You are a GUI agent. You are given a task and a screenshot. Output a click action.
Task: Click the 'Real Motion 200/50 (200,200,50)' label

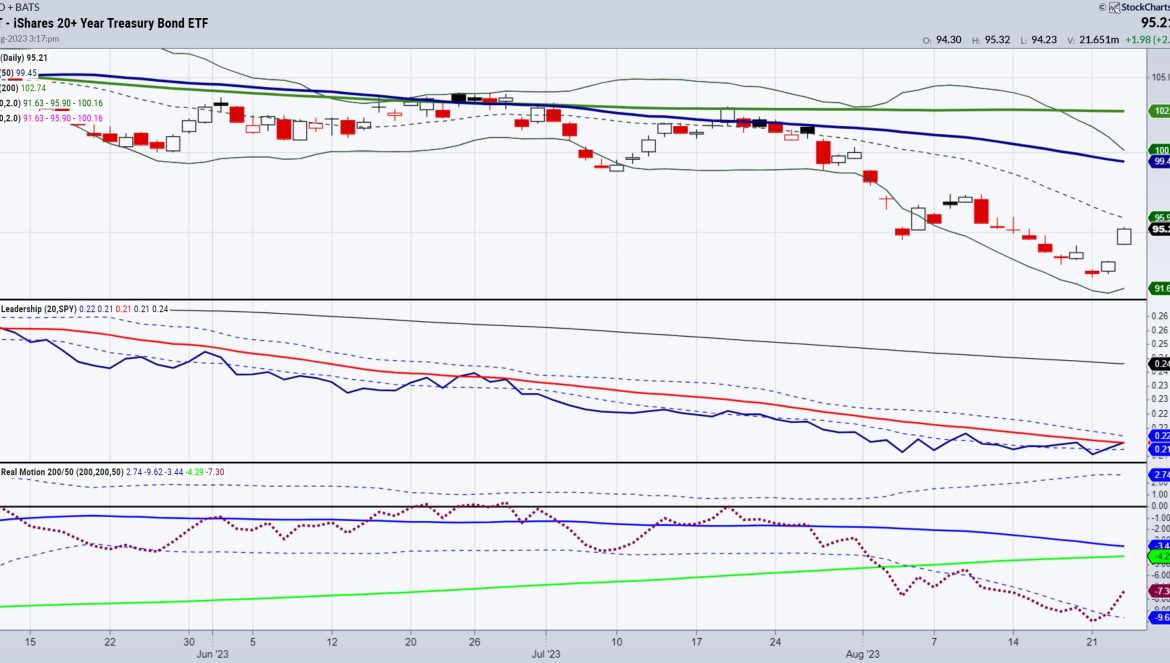tap(62, 472)
